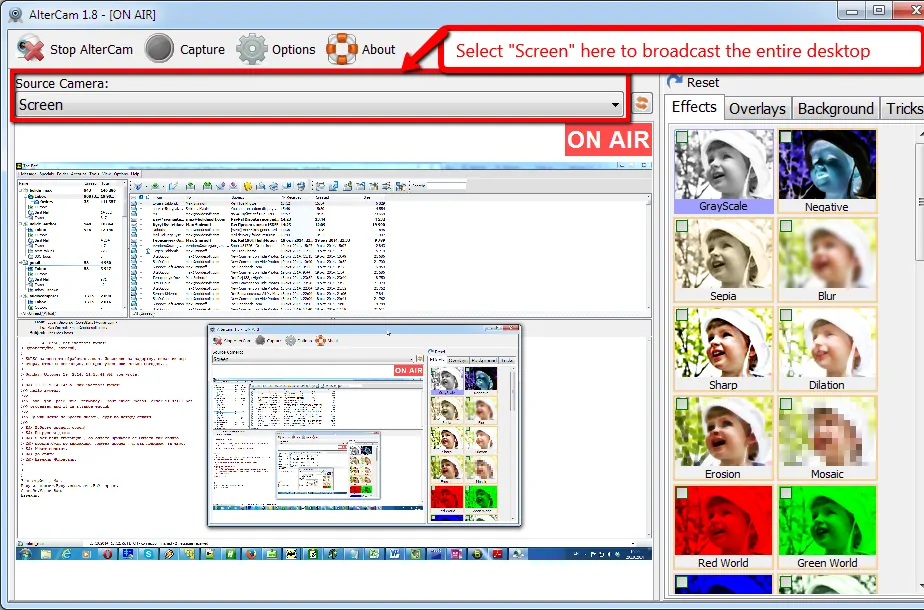Enable the Green World effect checkbox
This screenshot has height=610, width=924.
tap(786, 493)
